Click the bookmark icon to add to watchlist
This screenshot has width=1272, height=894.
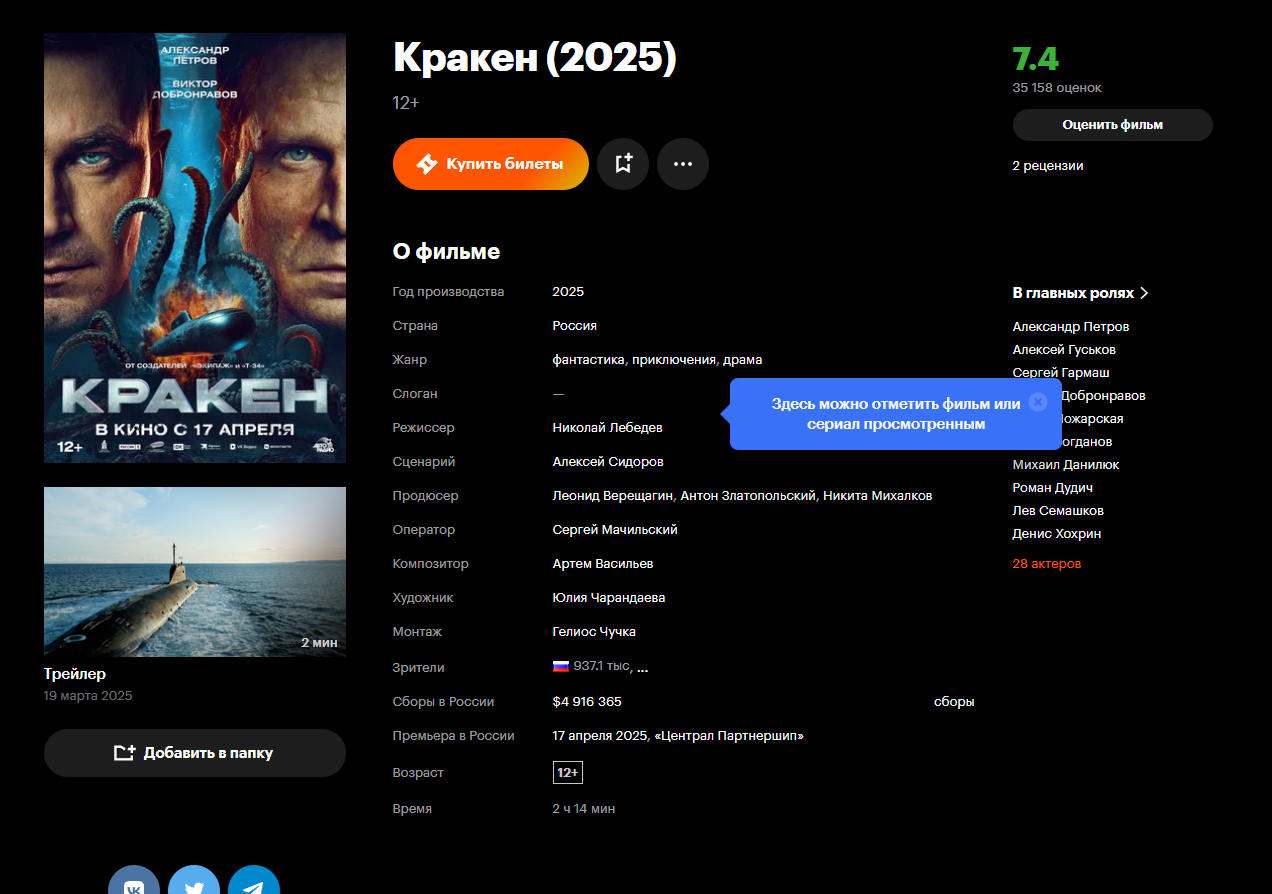623,164
